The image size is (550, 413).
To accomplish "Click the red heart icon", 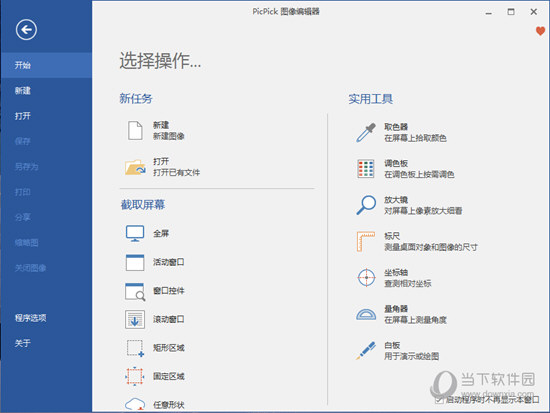I will click(541, 31).
